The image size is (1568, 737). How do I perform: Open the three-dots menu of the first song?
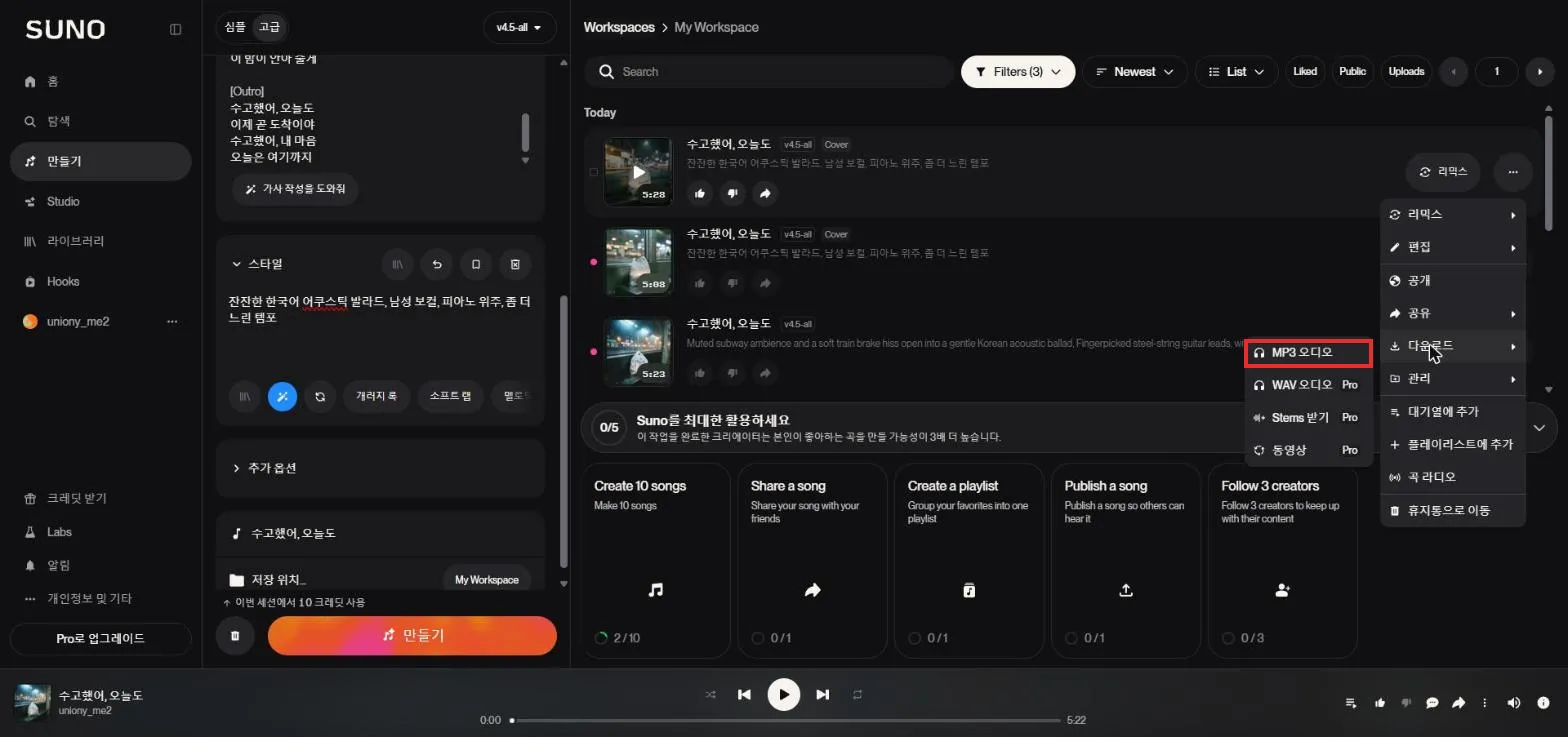click(1513, 172)
